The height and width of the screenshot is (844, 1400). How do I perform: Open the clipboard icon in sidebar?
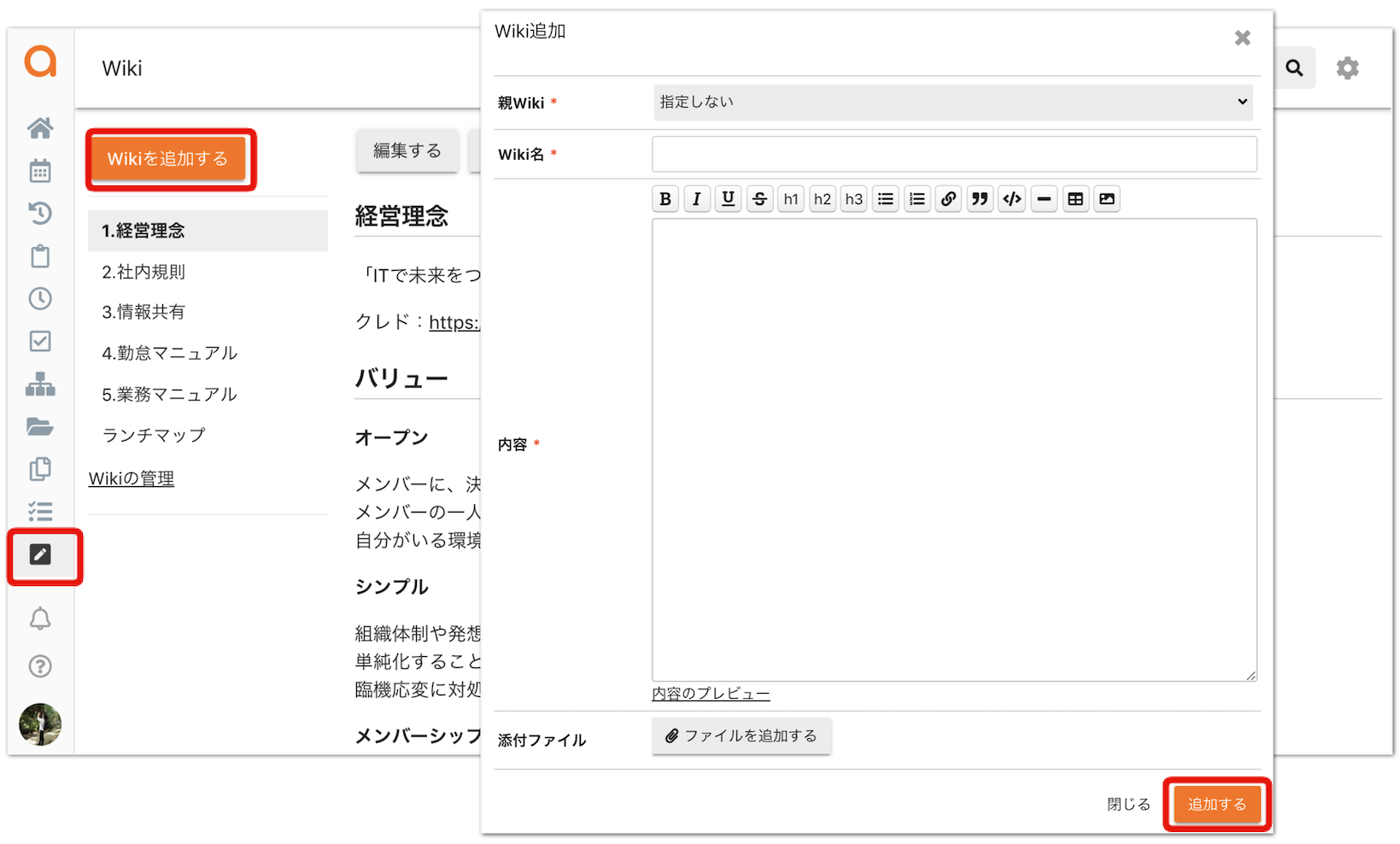click(40, 255)
